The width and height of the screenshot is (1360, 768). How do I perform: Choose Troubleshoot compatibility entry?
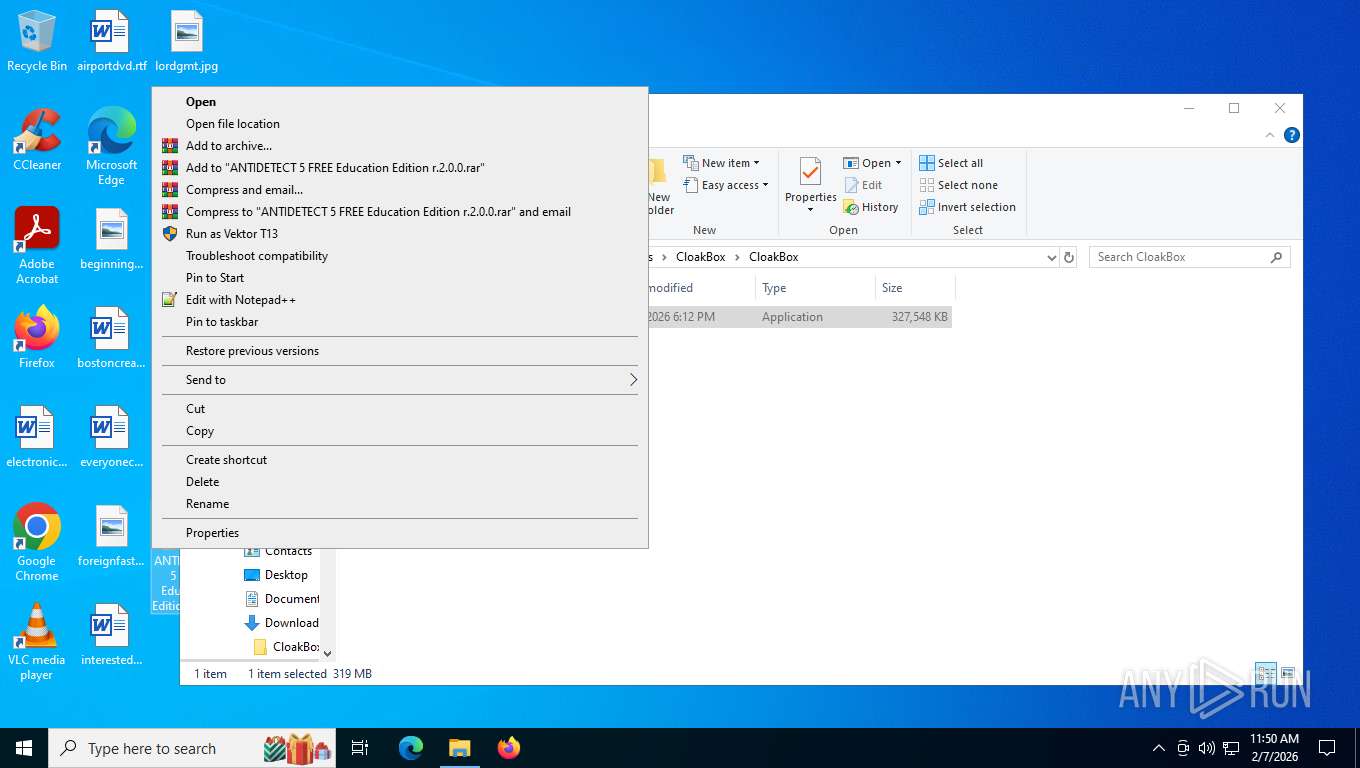coord(400,256)
